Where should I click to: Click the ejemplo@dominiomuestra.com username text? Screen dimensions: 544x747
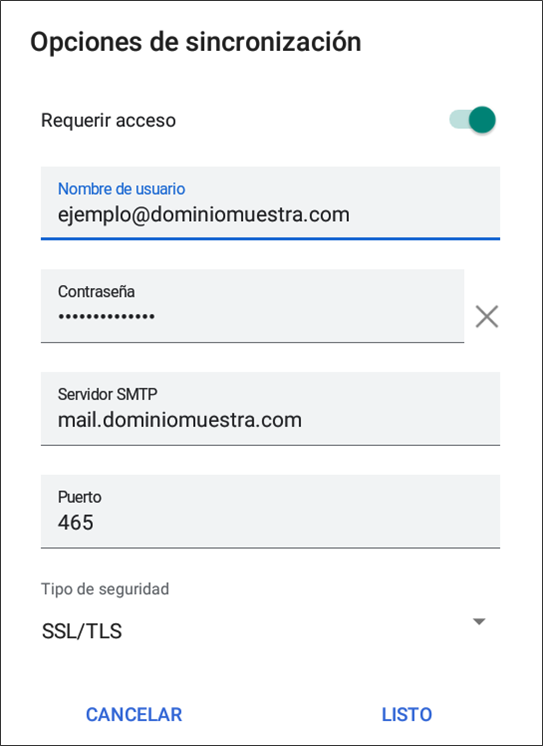[x=204, y=215]
